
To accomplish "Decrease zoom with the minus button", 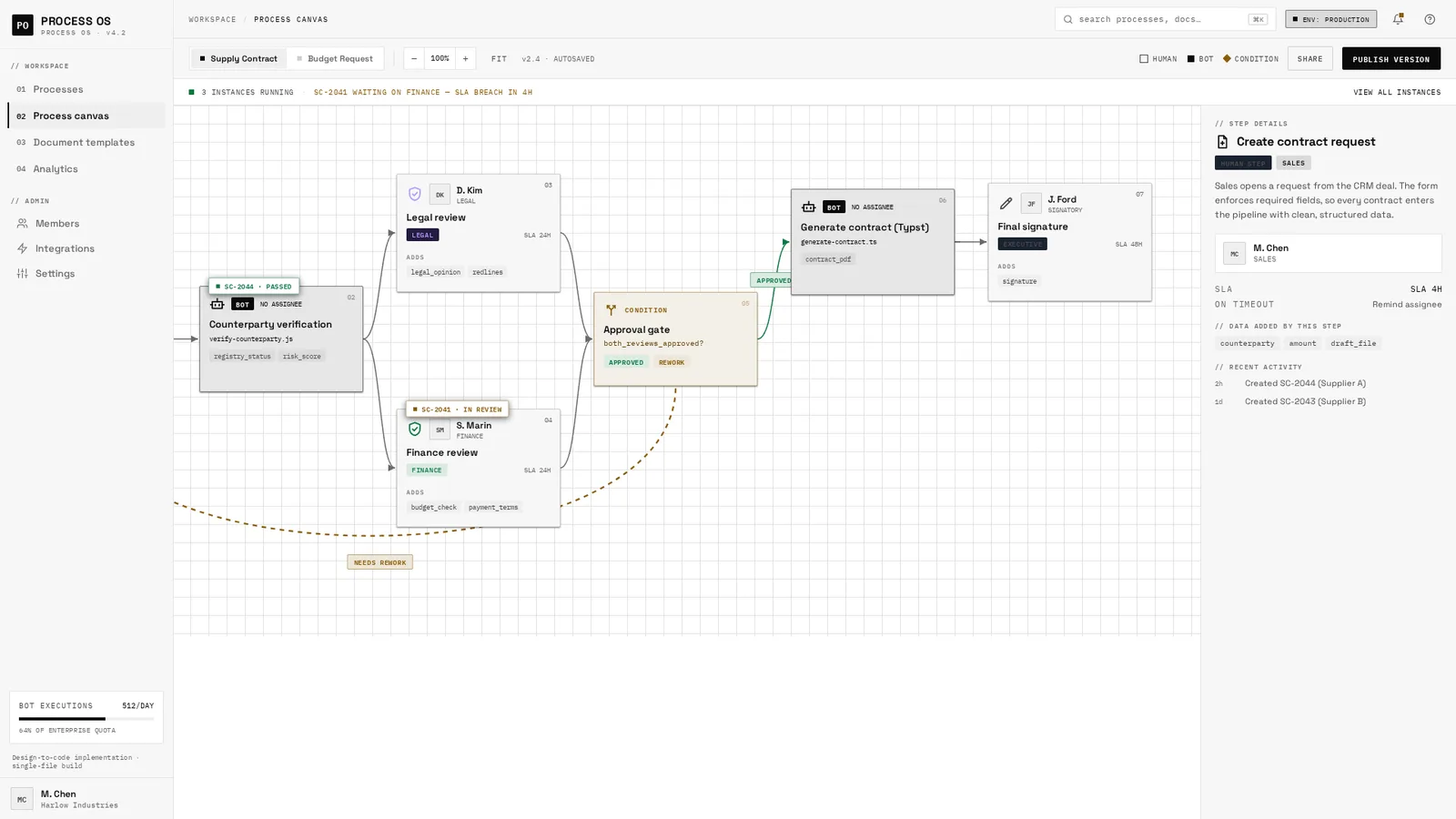I will click(414, 59).
